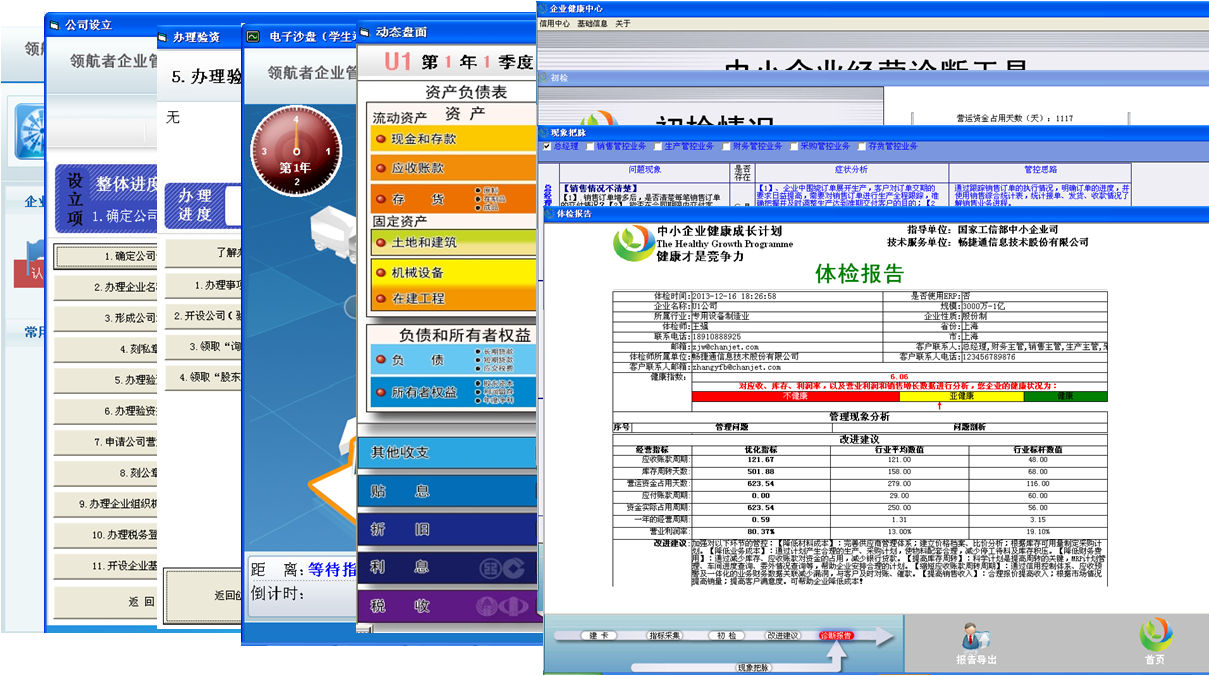Click the 现象把脉 step button
The height and width of the screenshot is (676, 1209).
coord(755,667)
